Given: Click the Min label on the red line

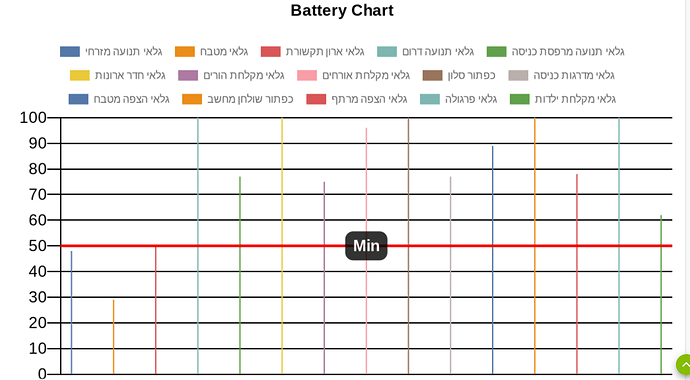Looking at the screenshot, I should pyautogui.click(x=366, y=246).
